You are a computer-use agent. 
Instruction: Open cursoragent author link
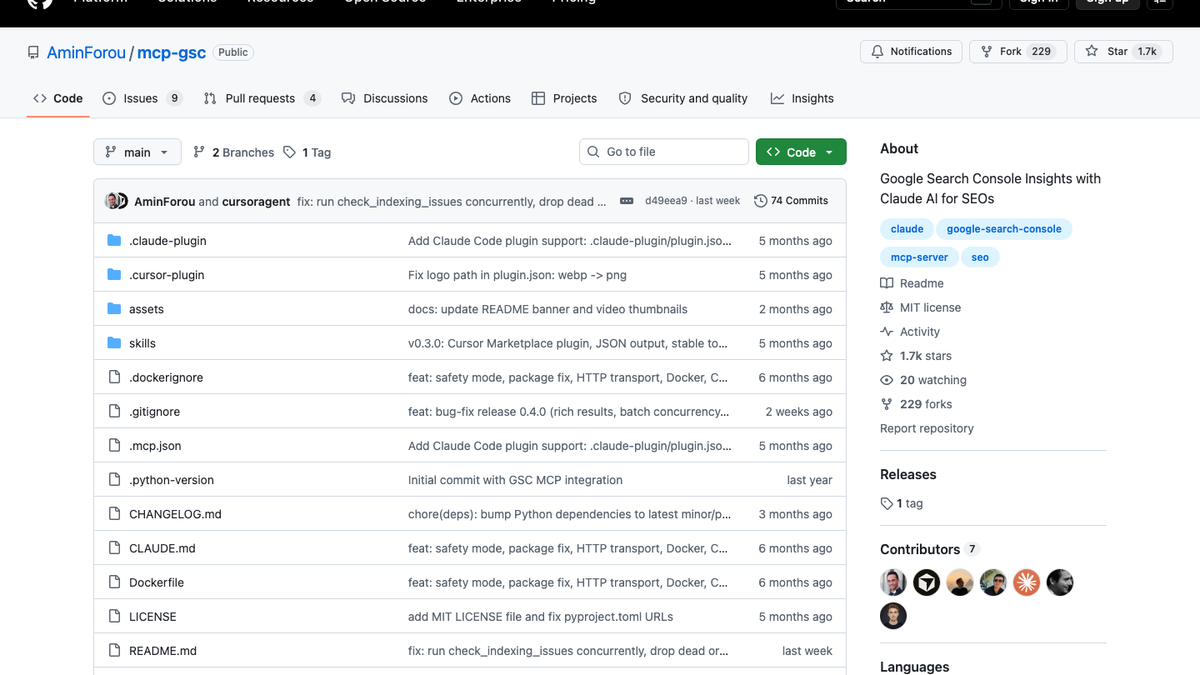click(x=257, y=201)
